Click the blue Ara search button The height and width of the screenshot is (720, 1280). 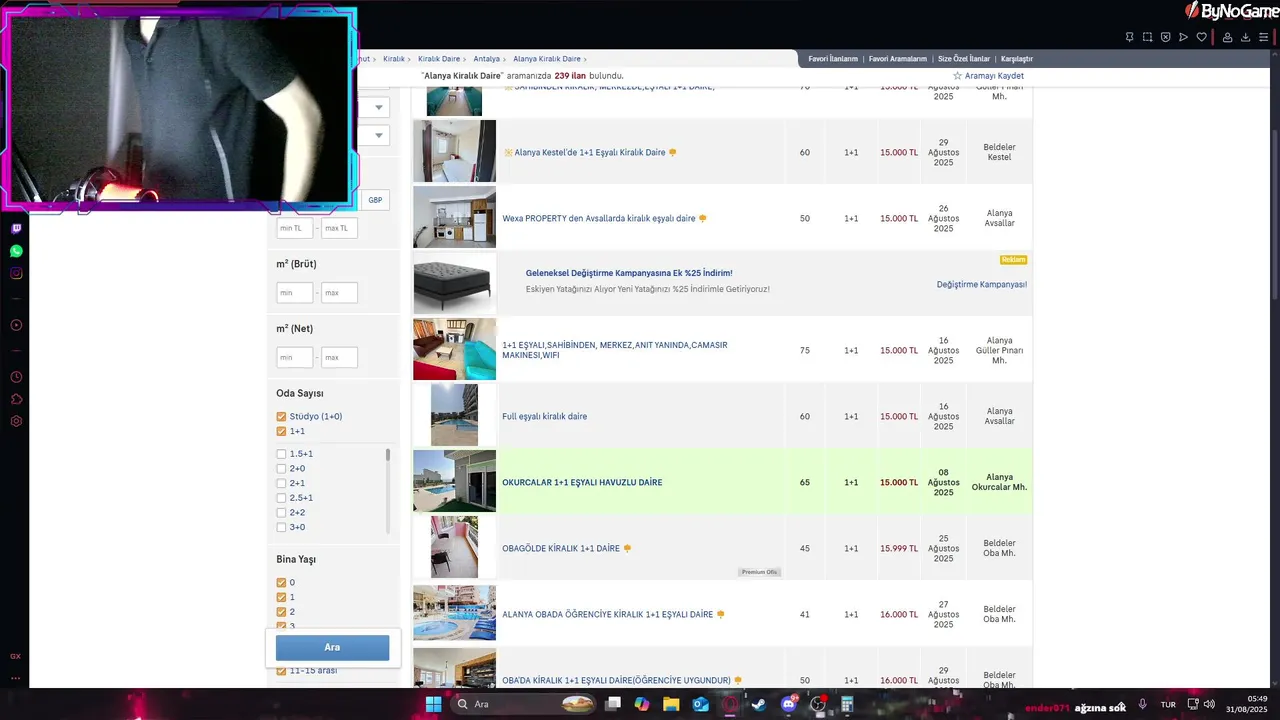[x=332, y=647]
